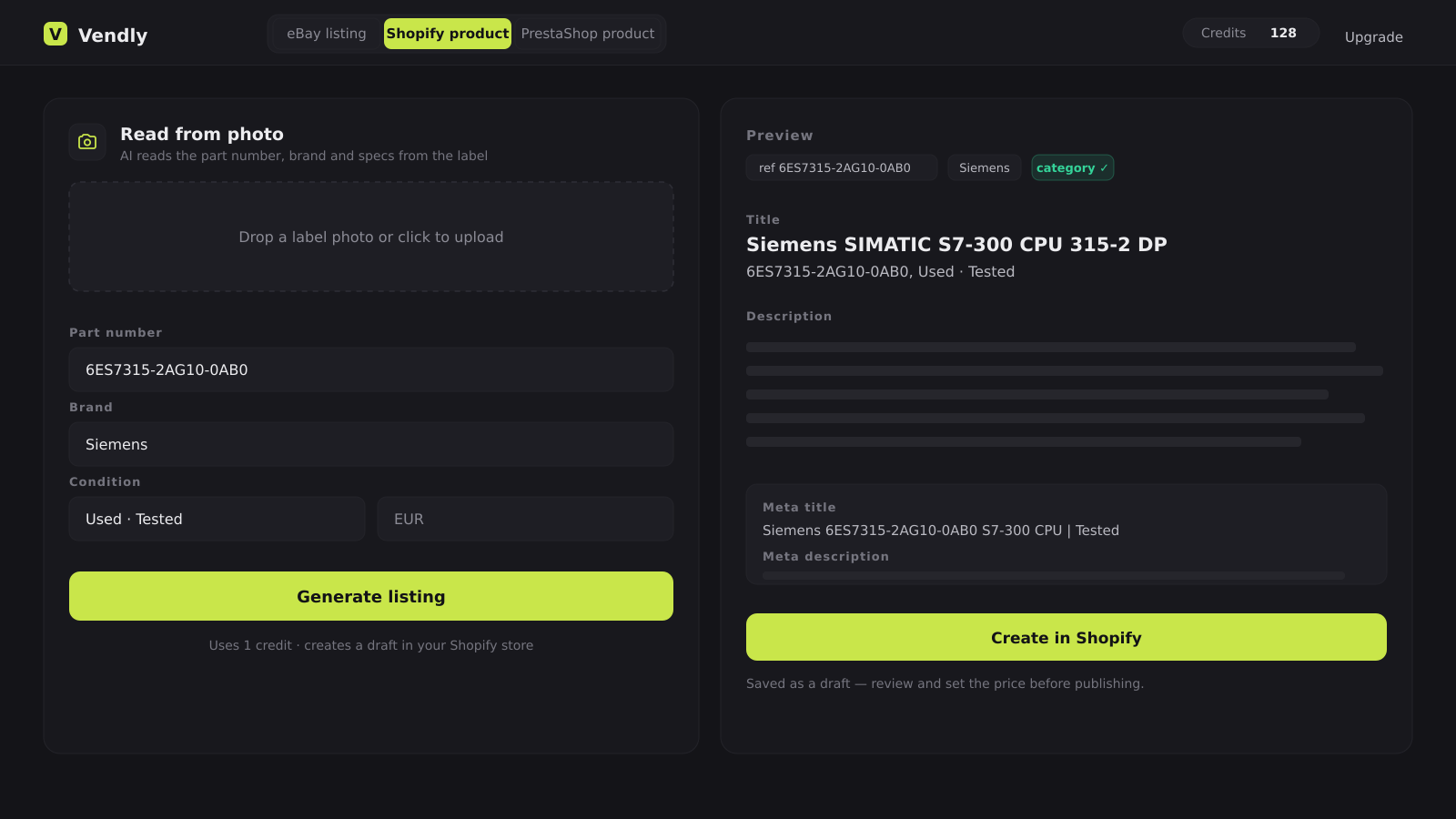Focus the Brand input field
Image resolution: width=1456 pixels, height=819 pixels.
pos(371,444)
